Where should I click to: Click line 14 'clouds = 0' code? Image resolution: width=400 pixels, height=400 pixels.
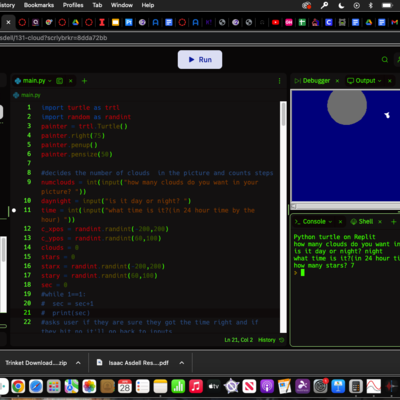[60, 248]
